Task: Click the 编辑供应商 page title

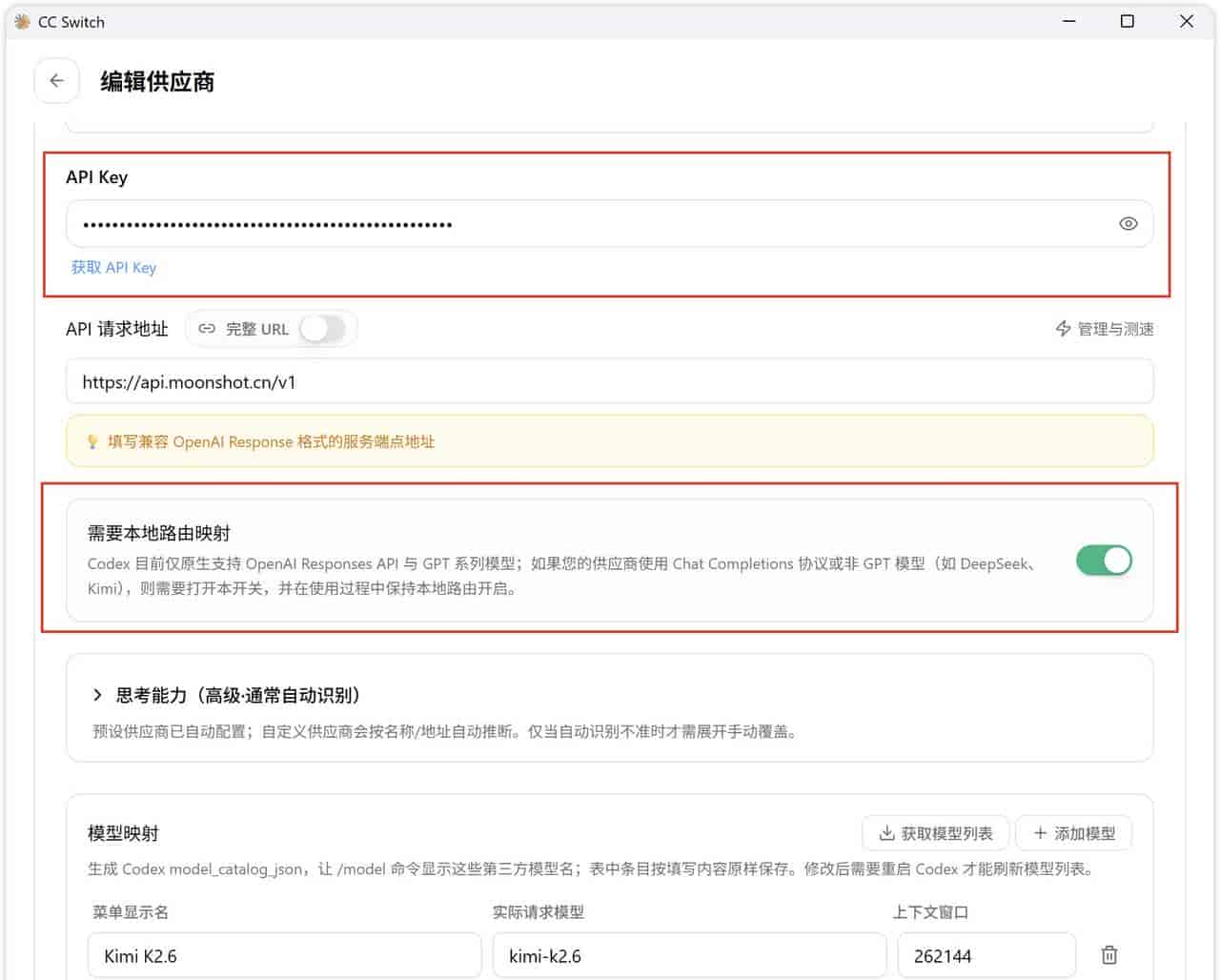Action: point(157,81)
